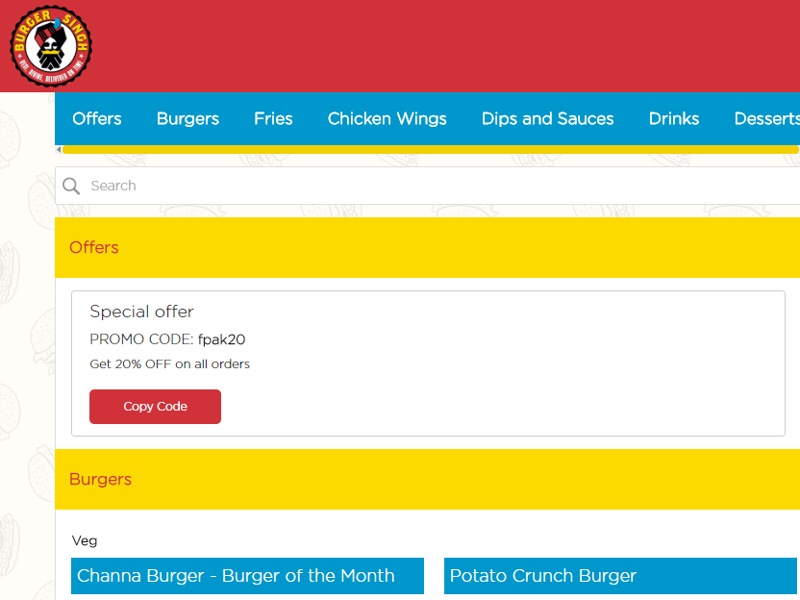The image size is (800, 600).
Task: Click the Copy Code button
Action: point(155,407)
